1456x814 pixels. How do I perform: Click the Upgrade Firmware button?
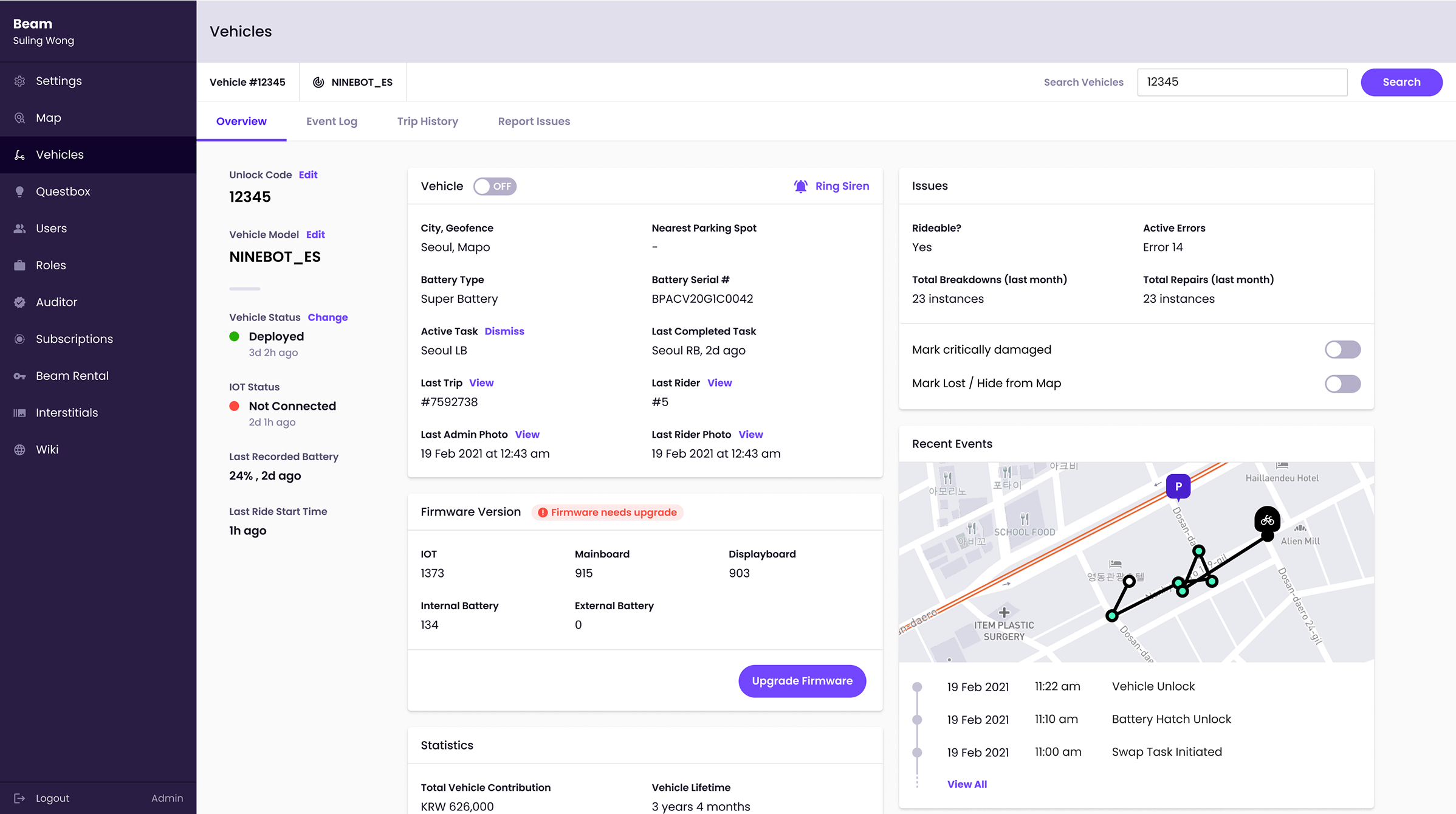pos(802,681)
